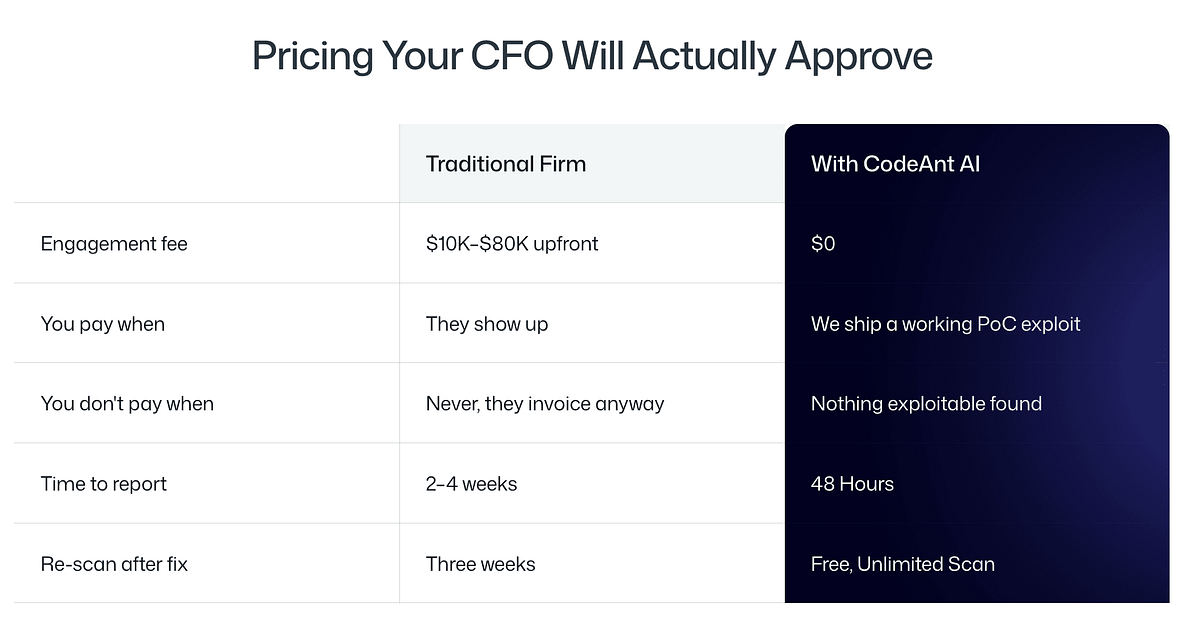Viewport: 1200px width, 631px height.
Task: Select the 'With CodeAnt AI' column header
Action: pos(977,163)
